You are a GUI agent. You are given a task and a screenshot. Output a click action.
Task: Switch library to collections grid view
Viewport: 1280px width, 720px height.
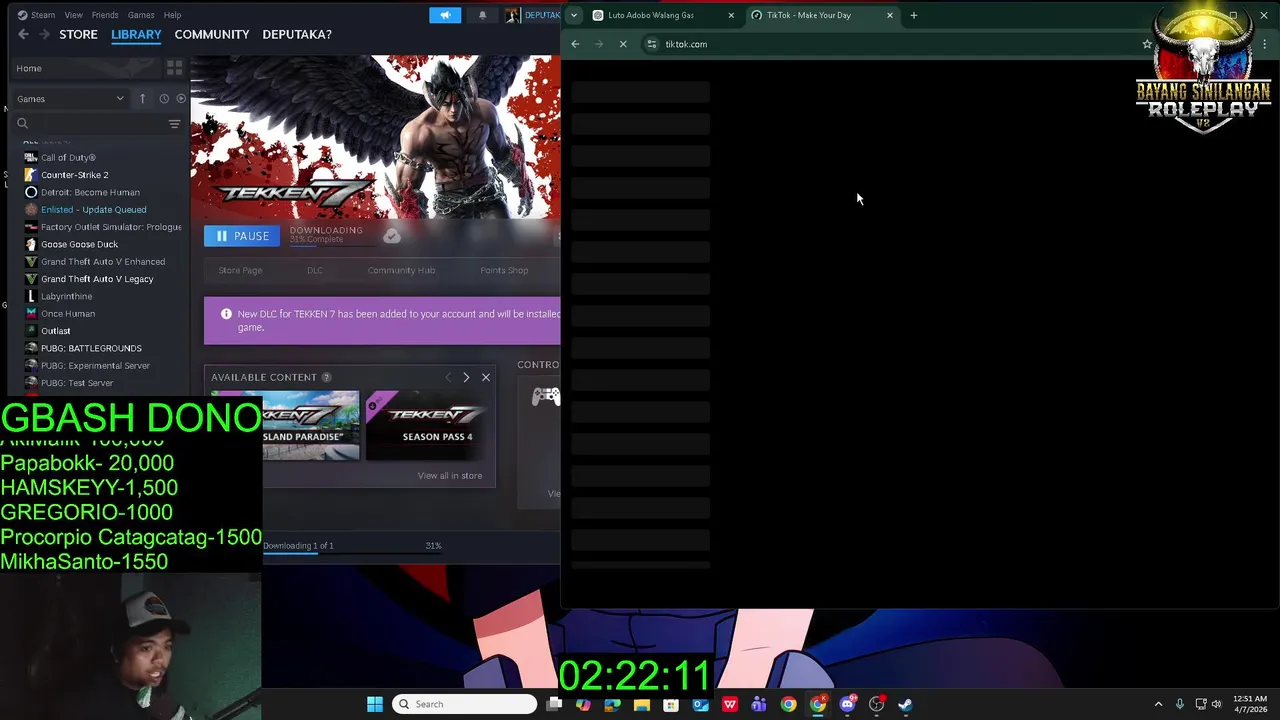(174, 68)
